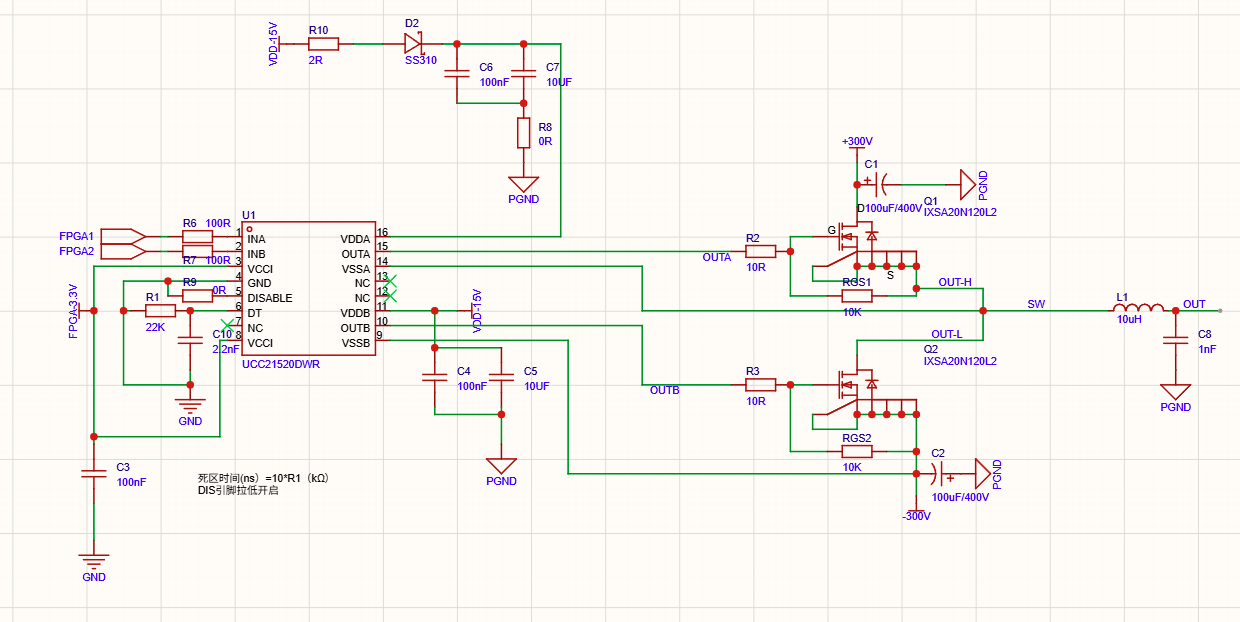The height and width of the screenshot is (622, 1240).
Task: Select the R2 10R gate resistor
Action: tap(760, 251)
